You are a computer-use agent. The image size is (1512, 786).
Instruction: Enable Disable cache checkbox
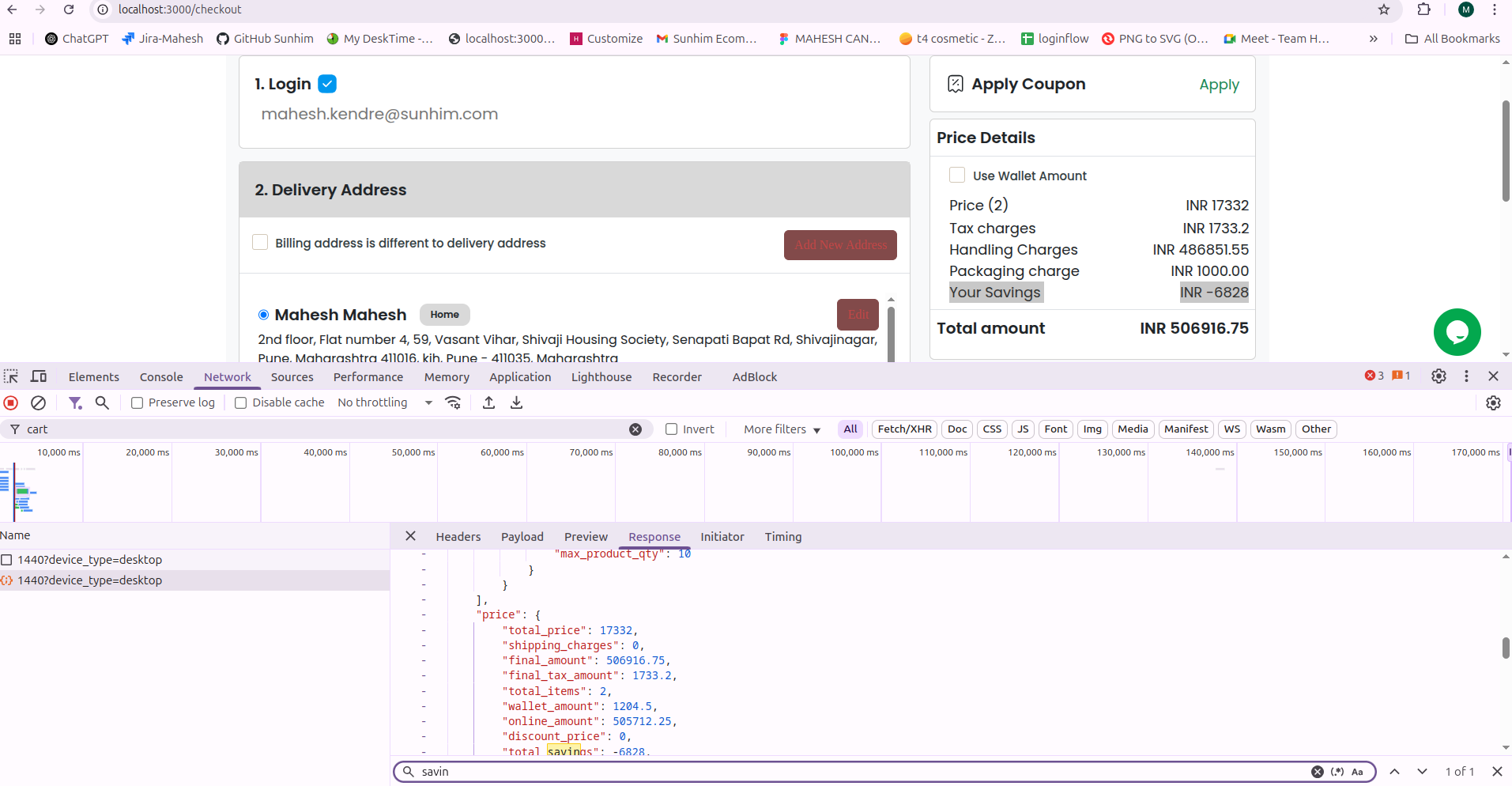point(241,402)
